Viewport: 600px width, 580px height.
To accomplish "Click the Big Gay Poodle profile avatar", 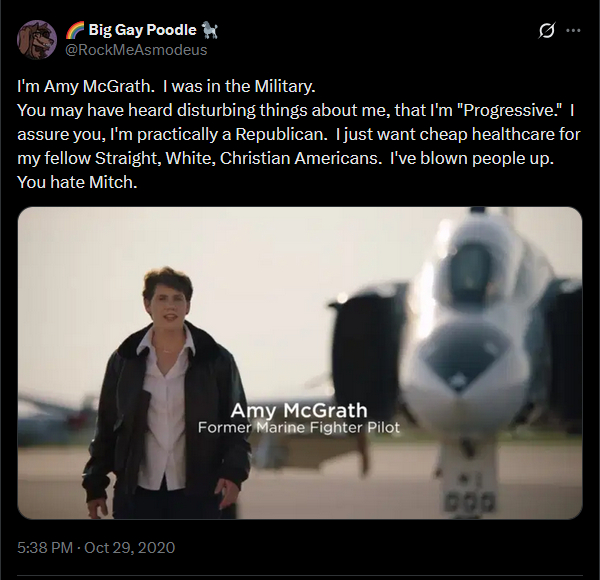I will click(37, 39).
